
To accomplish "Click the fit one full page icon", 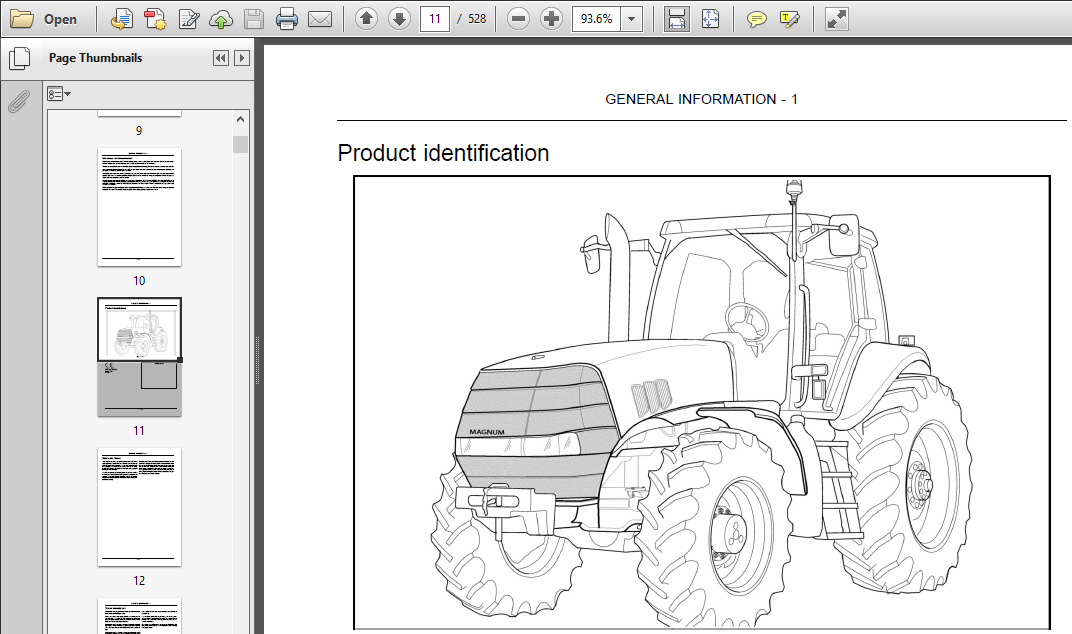I will pyautogui.click(x=710, y=19).
